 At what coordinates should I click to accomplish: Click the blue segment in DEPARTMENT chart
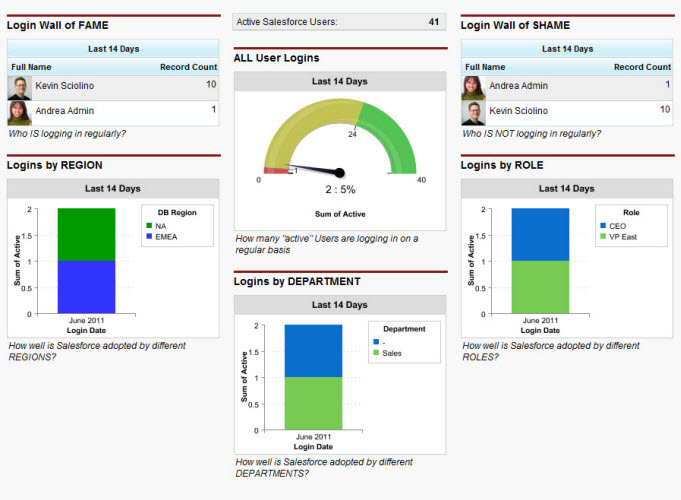point(313,351)
